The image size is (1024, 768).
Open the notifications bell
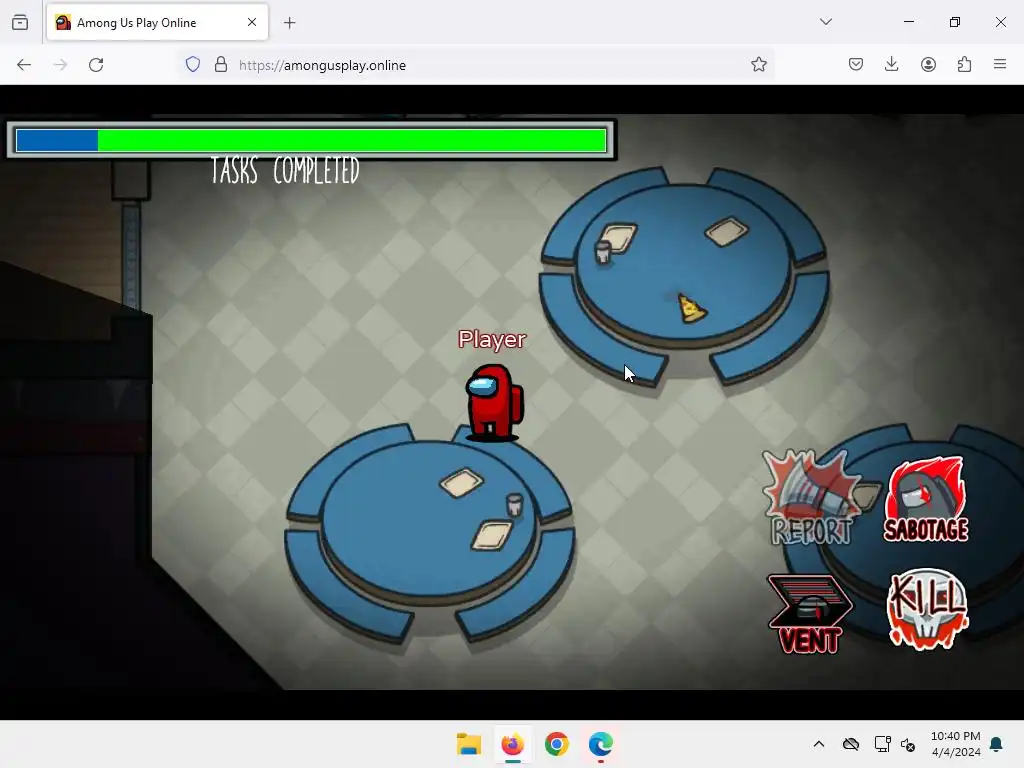click(996, 744)
